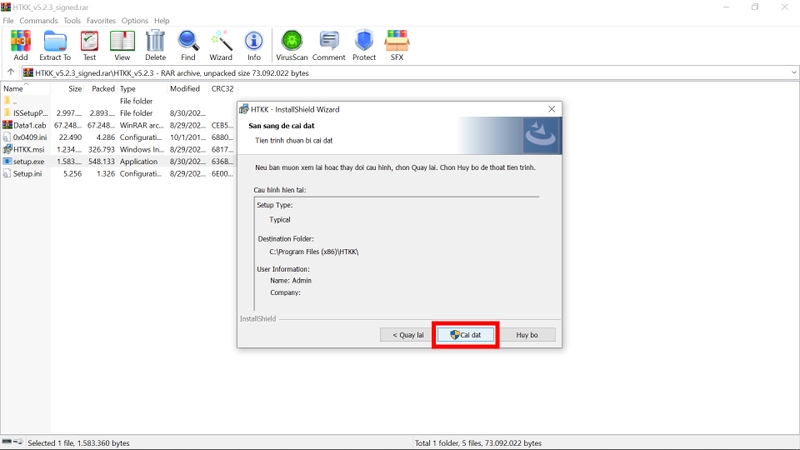The height and width of the screenshot is (450, 800).
Task: Click the 22.490 size cell
Action: point(70,137)
